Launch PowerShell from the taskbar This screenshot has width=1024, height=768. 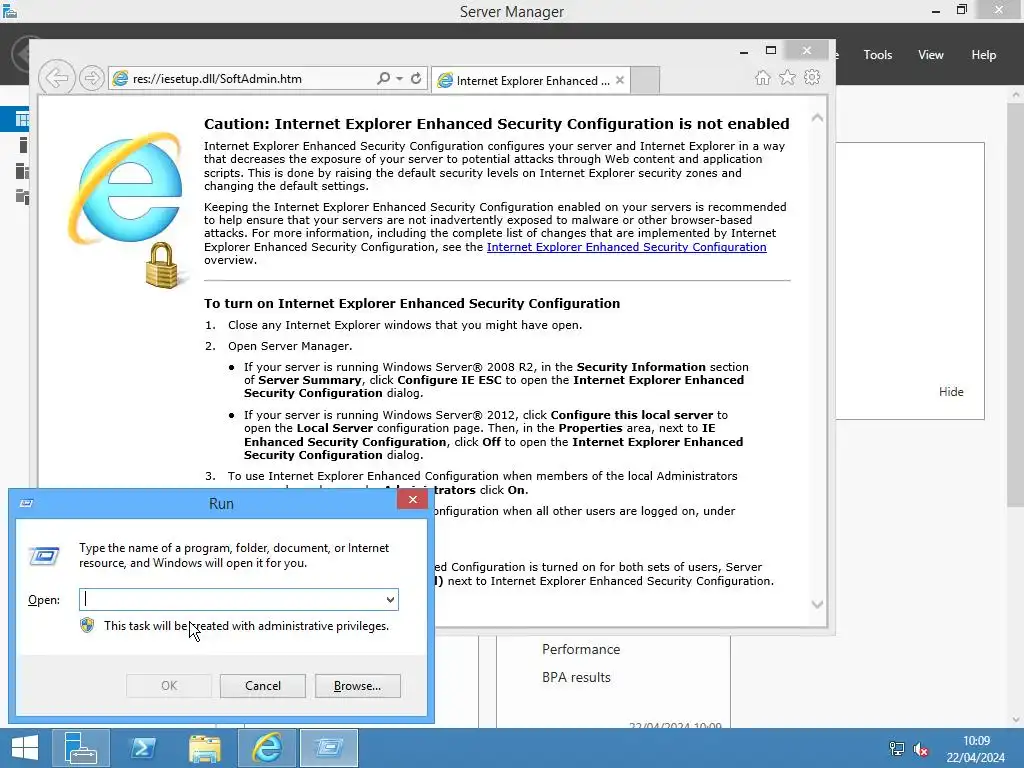tap(143, 748)
